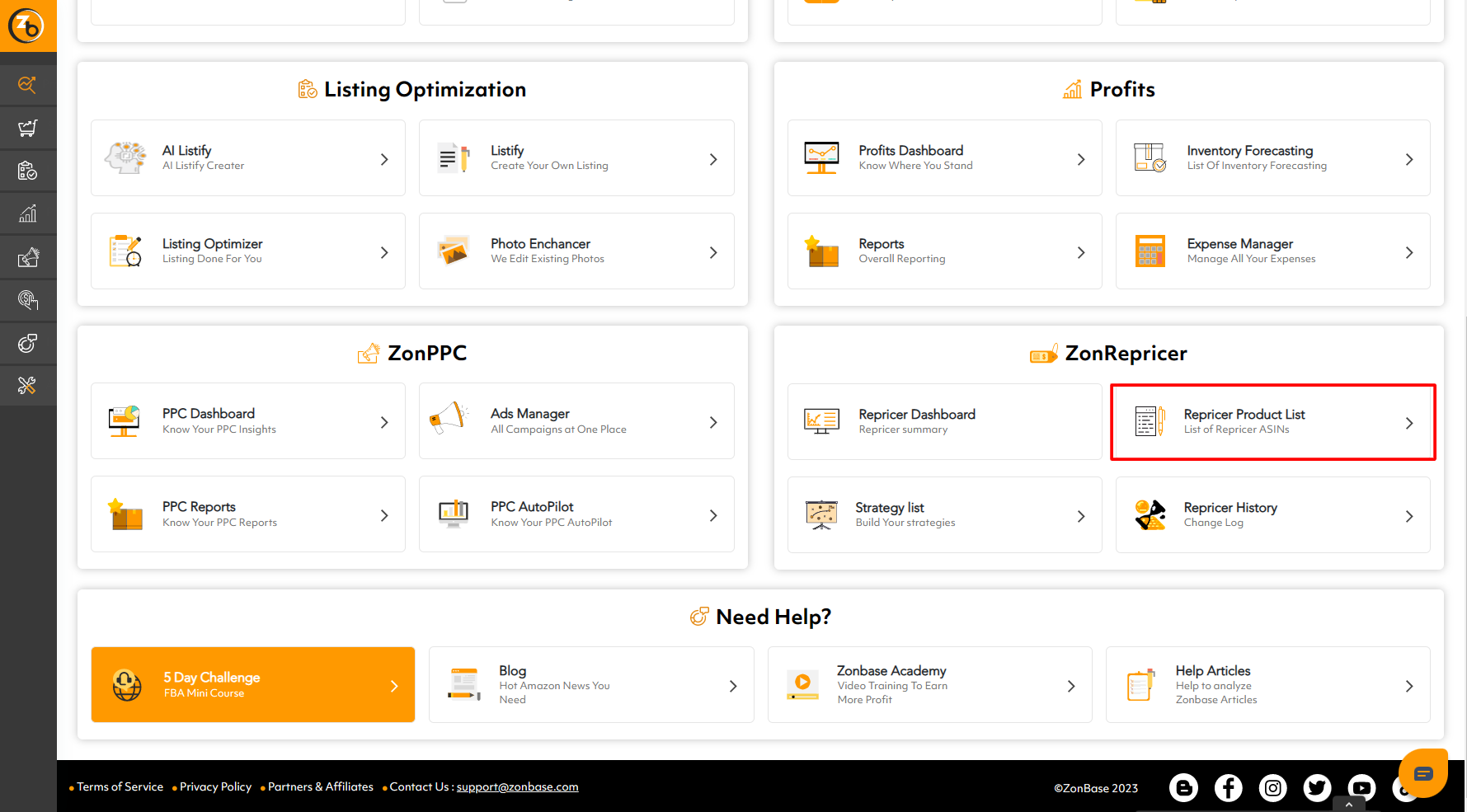The height and width of the screenshot is (812, 1467).
Task: Select the profits bar chart sidebar icon
Action: (x=28, y=214)
